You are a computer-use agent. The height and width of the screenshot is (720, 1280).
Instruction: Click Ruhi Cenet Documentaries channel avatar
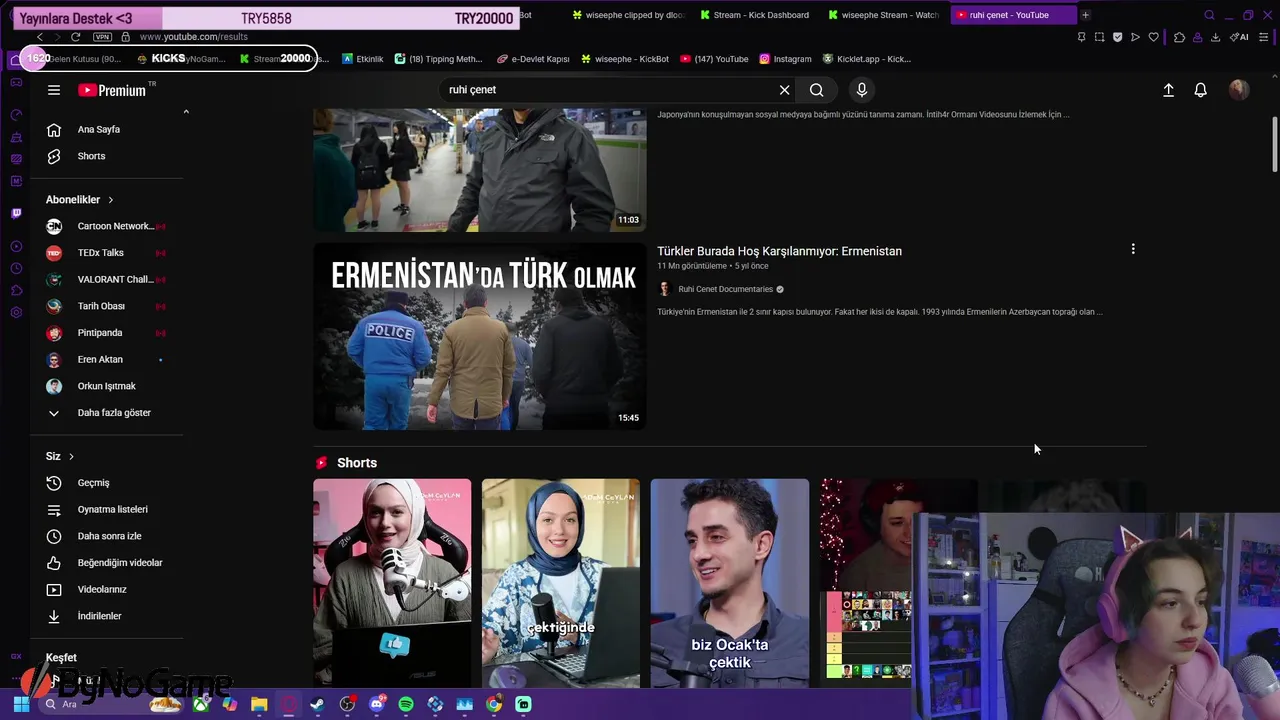point(665,289)
